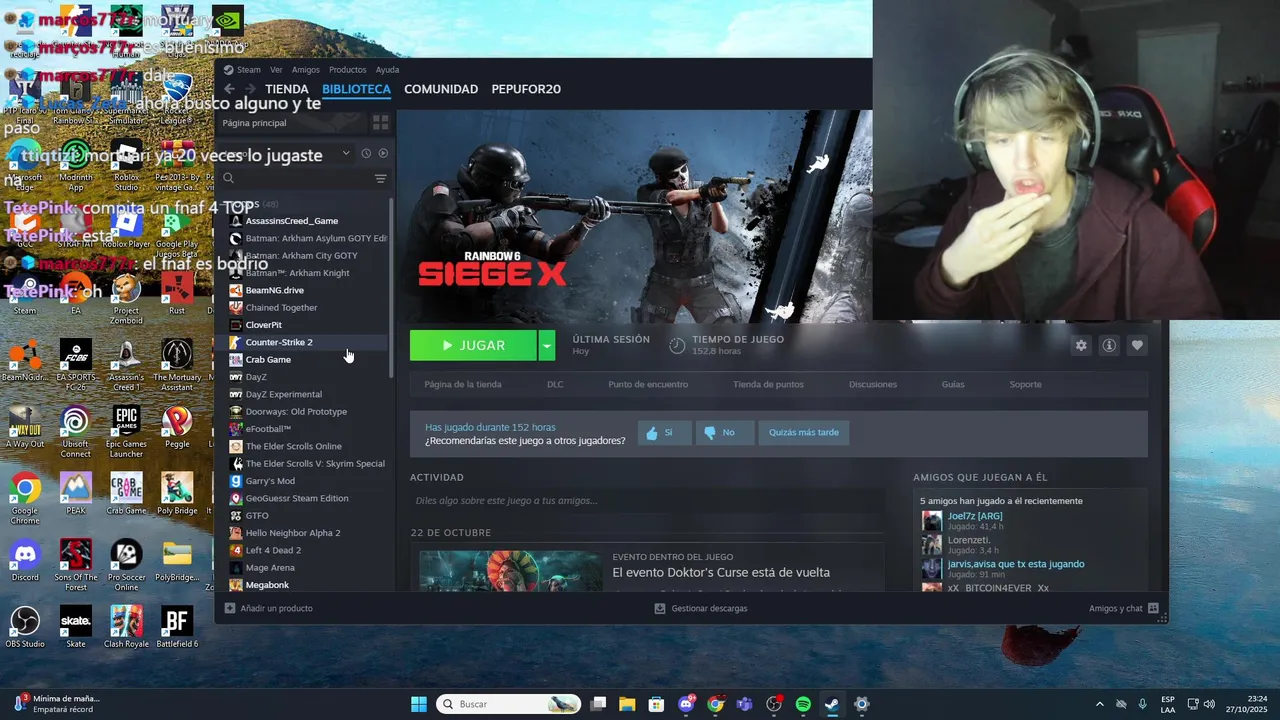Screen dimensions: 1280x720
Task: Open OBS Studio desktop shortcut
Action: tap(25, 628)
